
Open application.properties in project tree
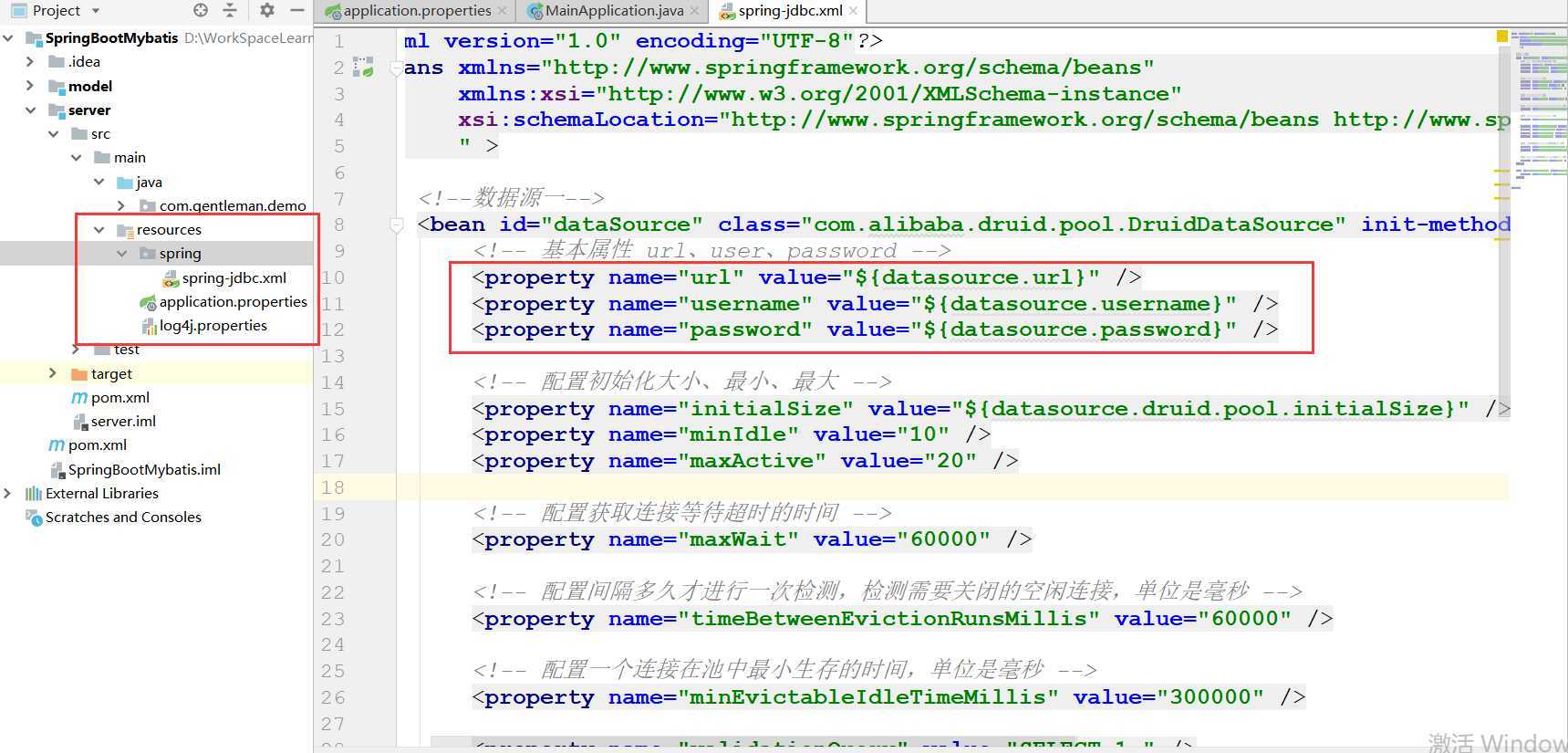(234, 301)
